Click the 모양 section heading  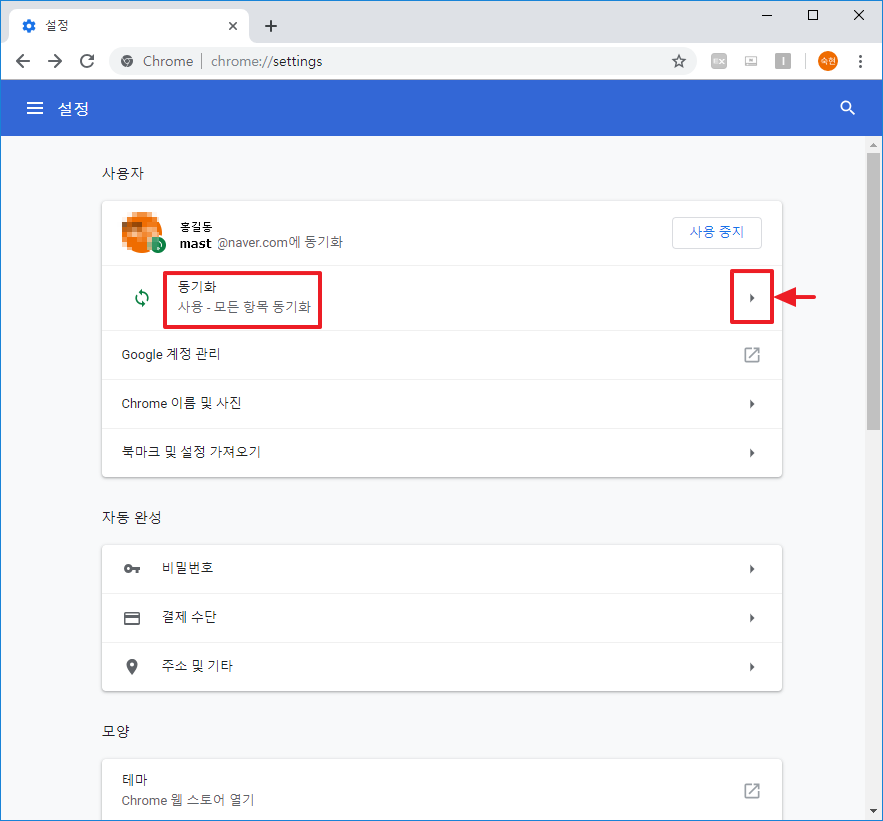coord(115,731)
